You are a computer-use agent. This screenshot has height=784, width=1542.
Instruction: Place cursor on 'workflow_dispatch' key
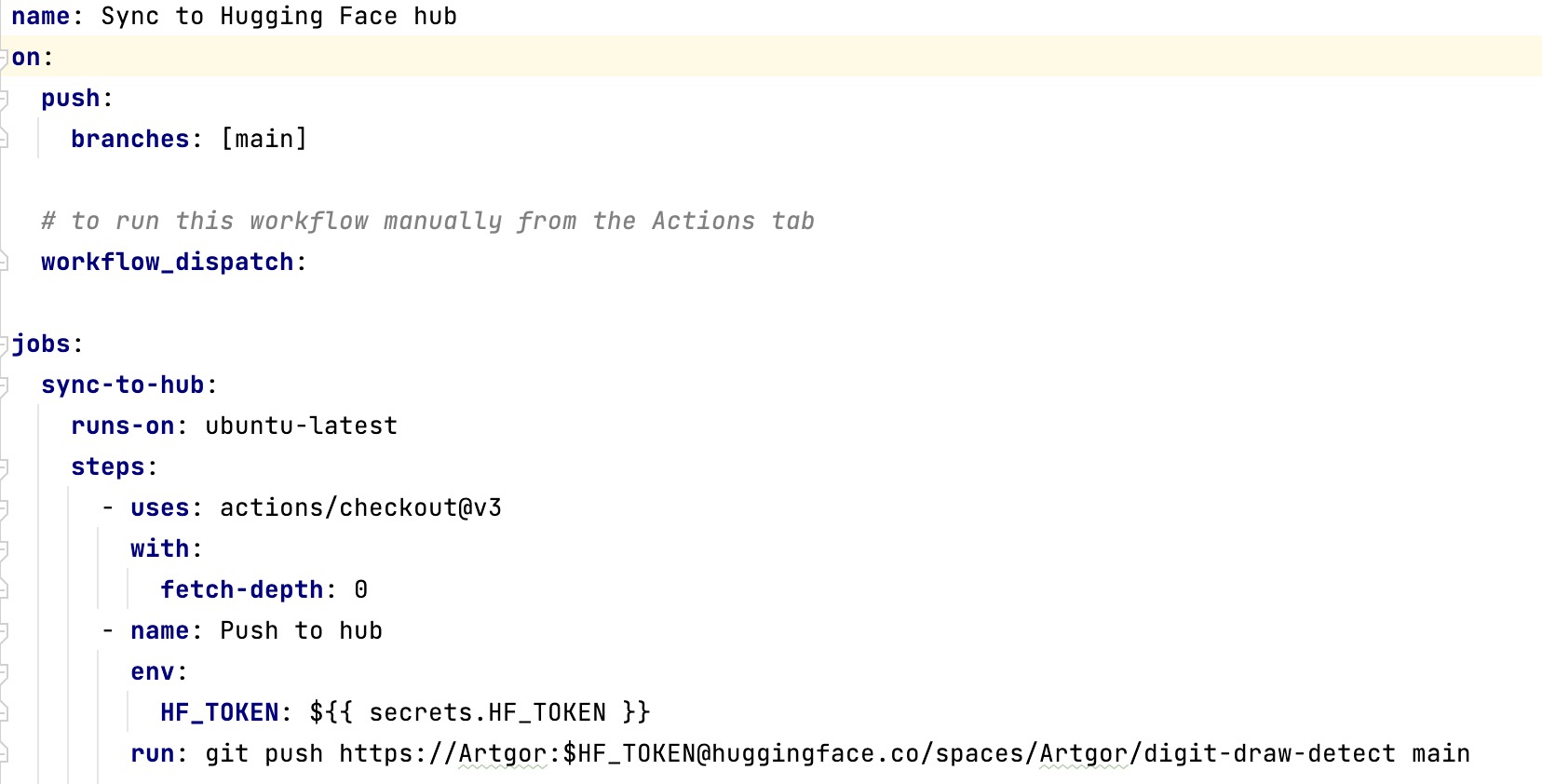pos(168,263)
